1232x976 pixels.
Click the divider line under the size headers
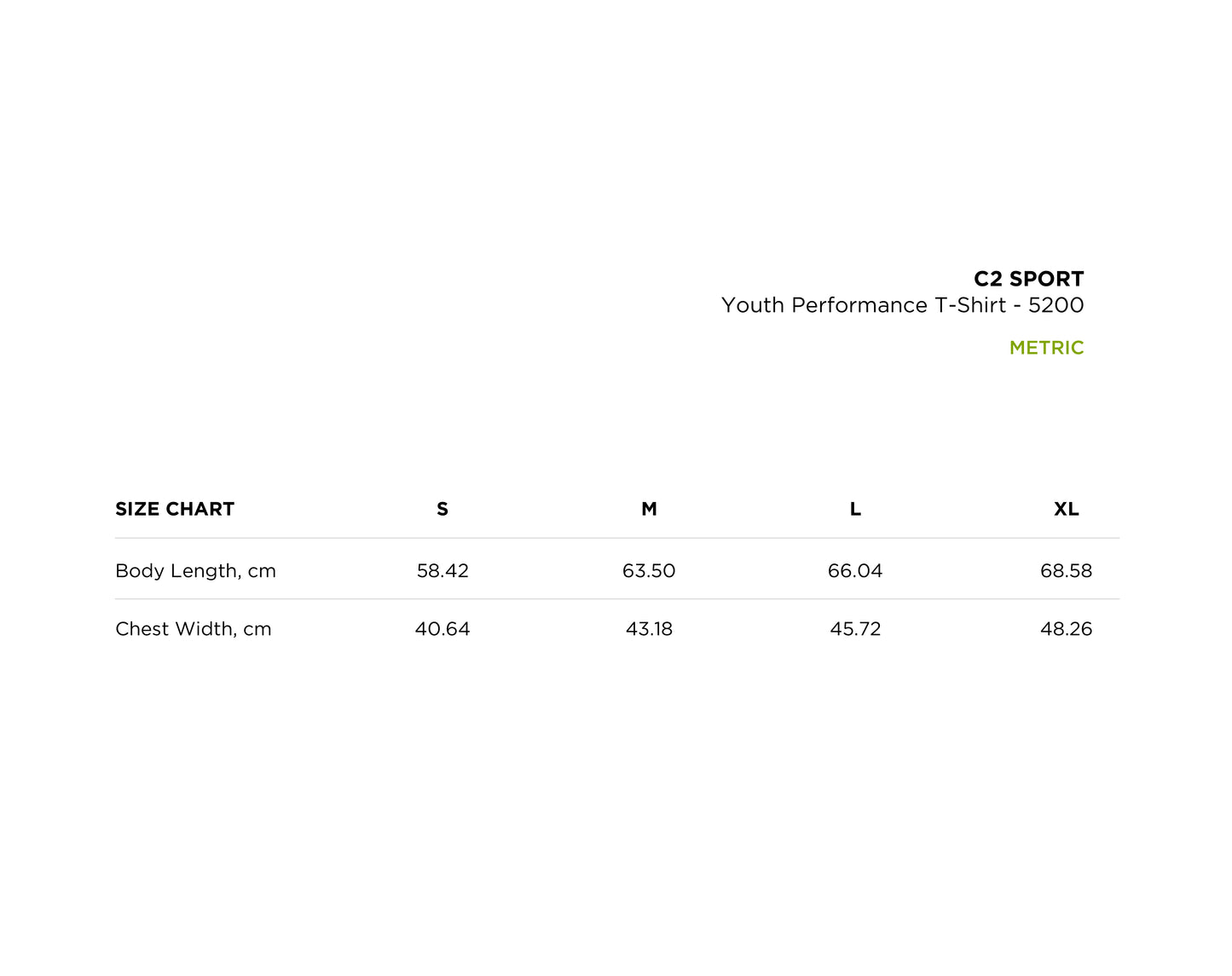click(x=616, y=538)
